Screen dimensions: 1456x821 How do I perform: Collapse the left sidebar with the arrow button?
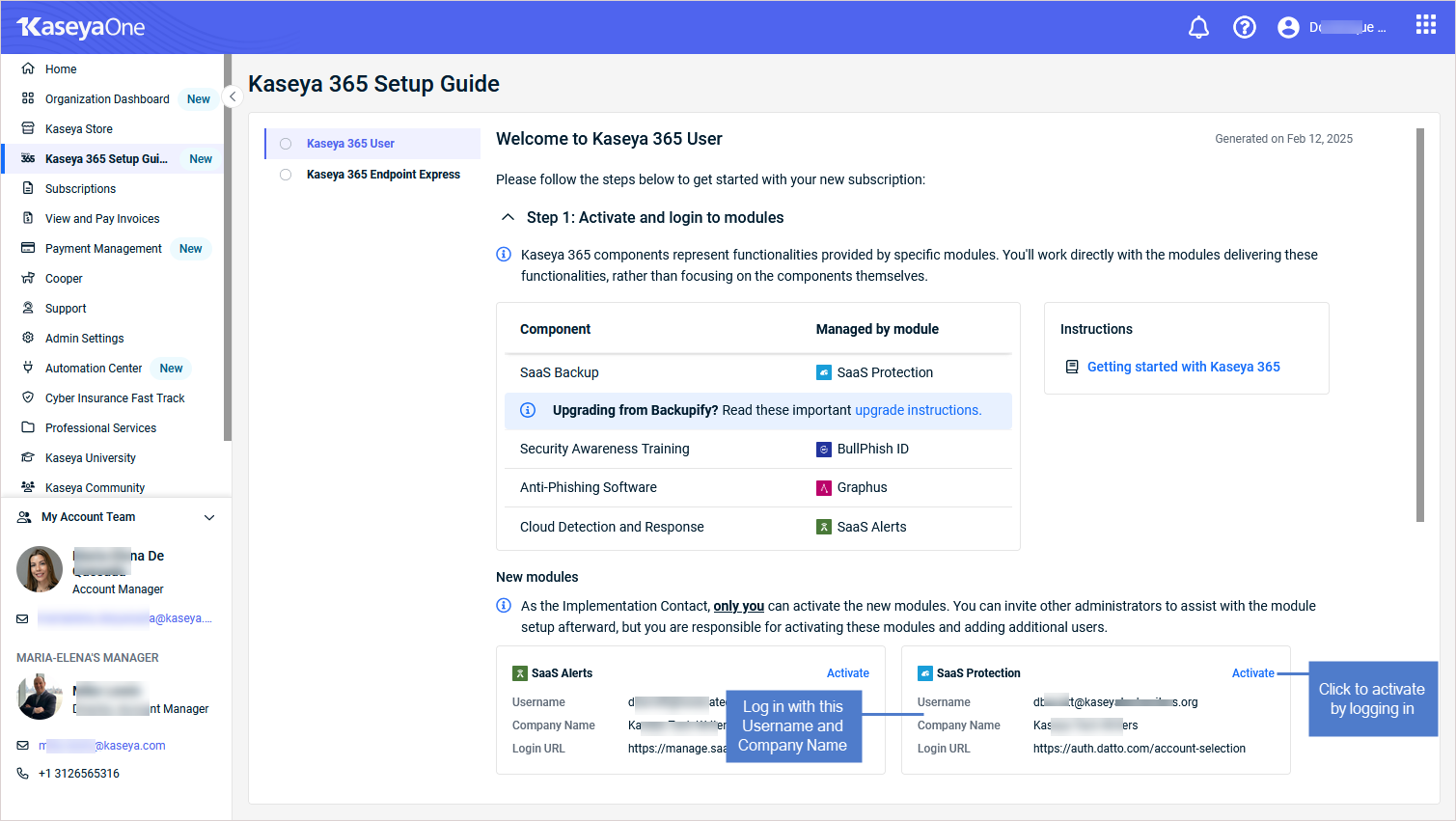pos(233,96)
